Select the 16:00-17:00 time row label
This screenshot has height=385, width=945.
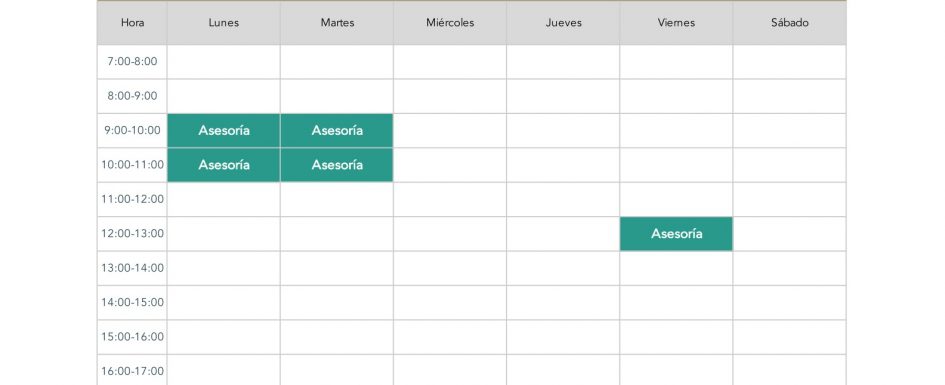pos(132,370)
